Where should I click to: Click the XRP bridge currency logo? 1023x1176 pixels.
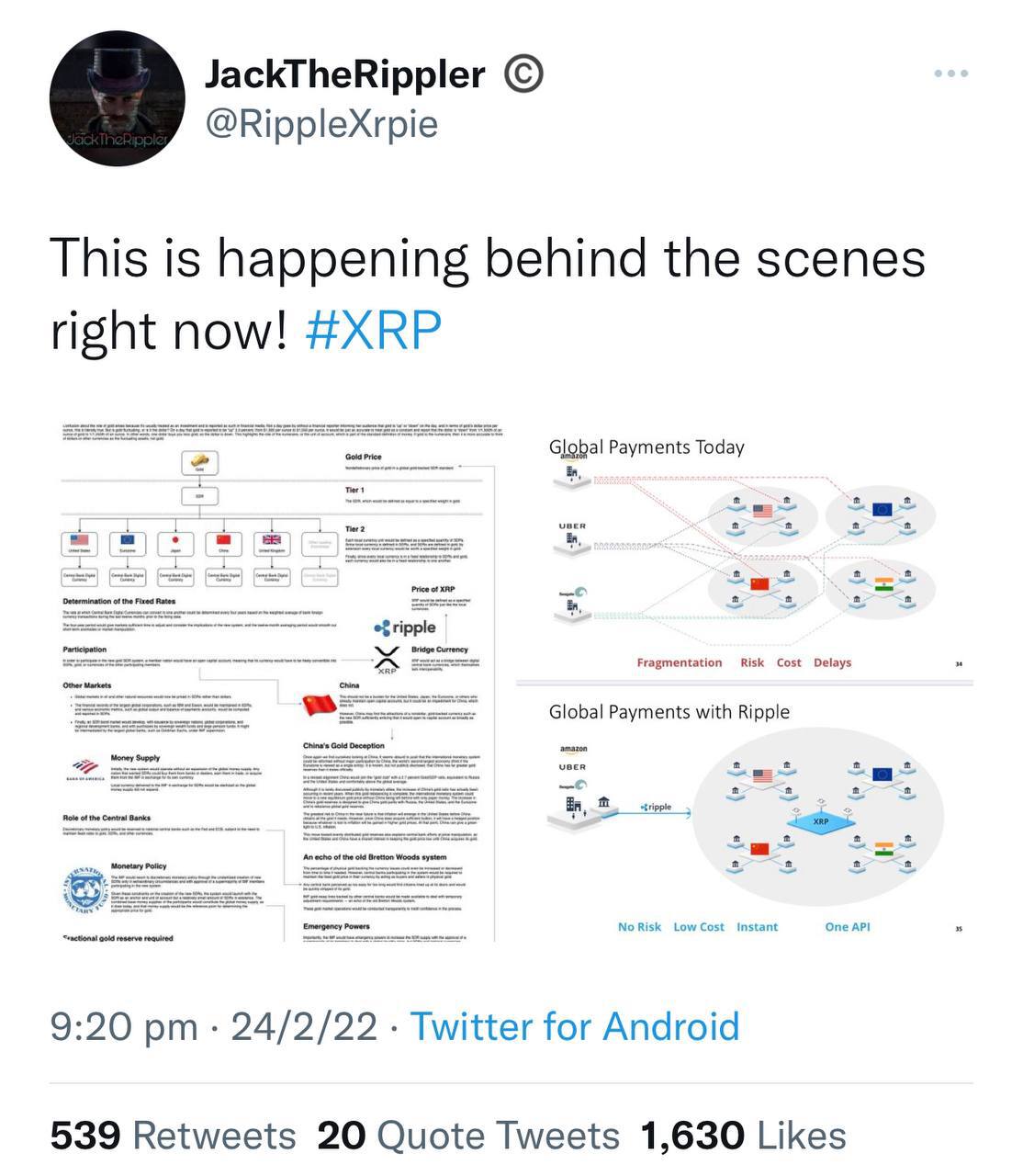coord(388,658)
